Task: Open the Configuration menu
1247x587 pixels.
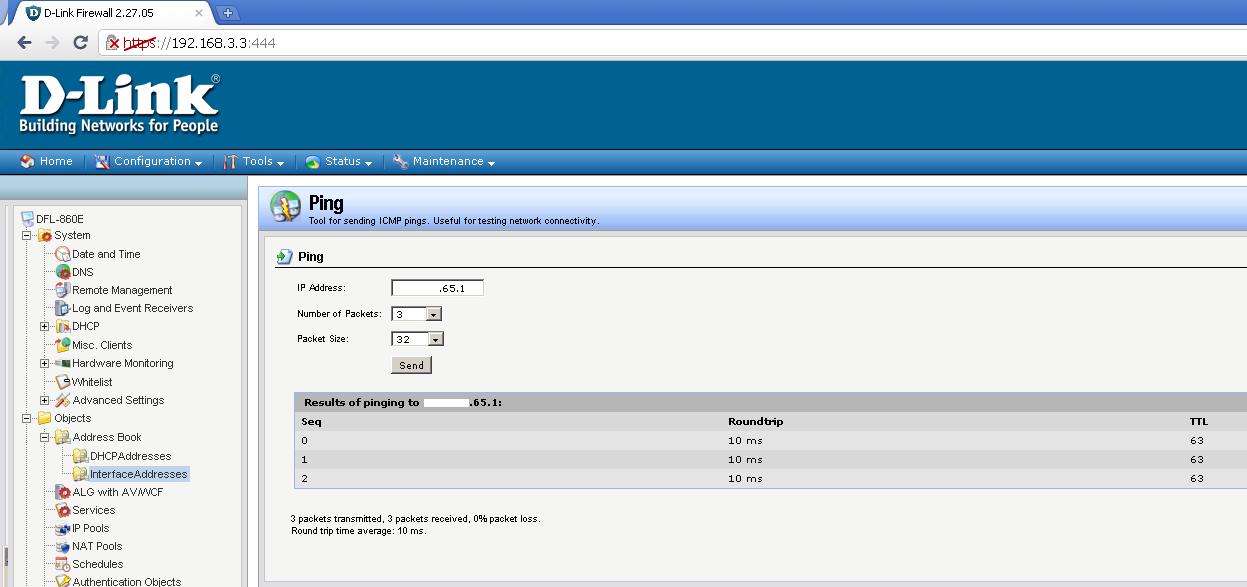Action: click(149, 162)
